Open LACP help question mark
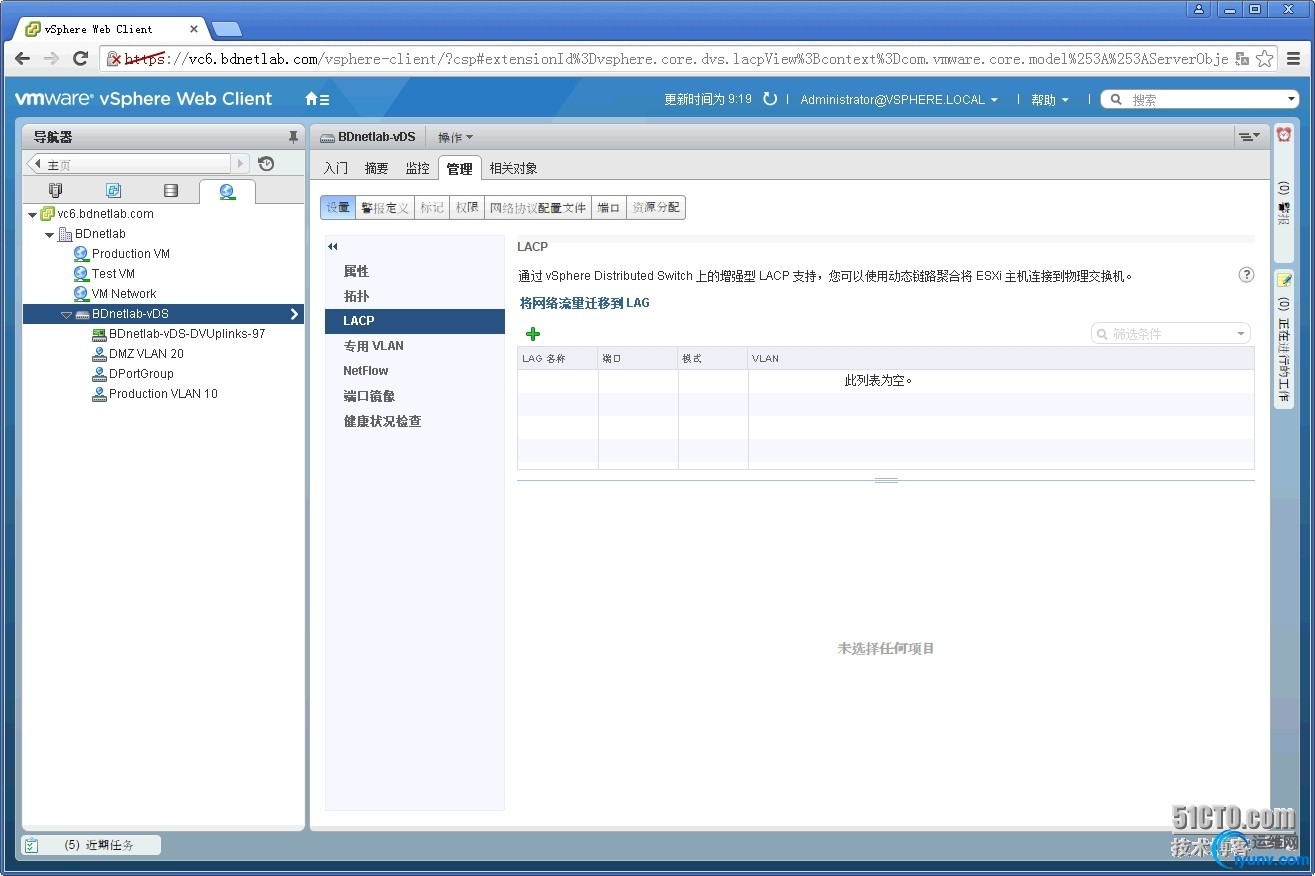The image size is (1315, 876). tap(1246, 275)
